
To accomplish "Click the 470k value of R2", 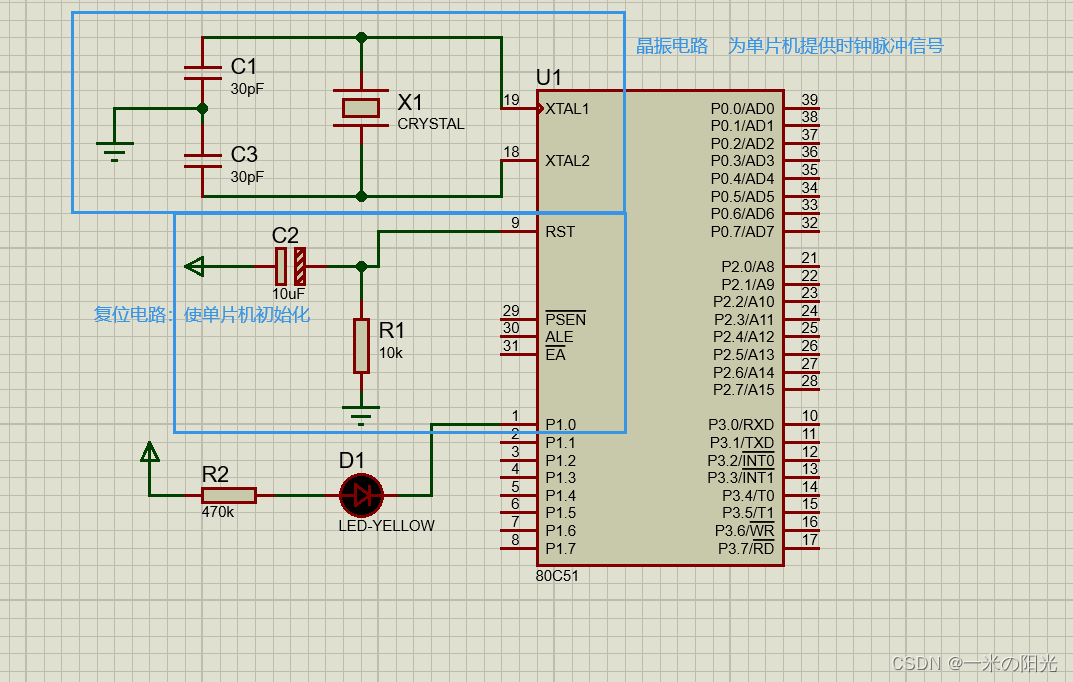I will pyautogui.click(x=218, y=512).
